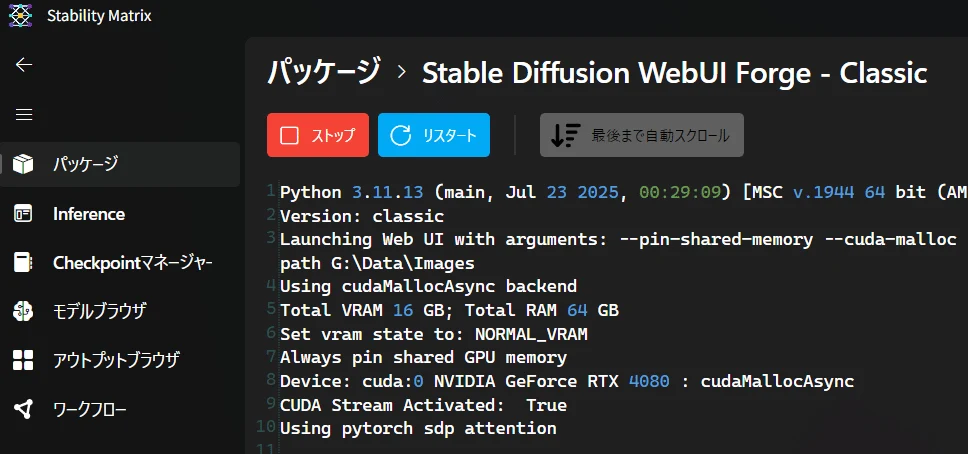This screenshot has height=454, width=968.
Task: Click 'Set vram state to: NORMAL_VRAM' line
Action: (433, 334)
